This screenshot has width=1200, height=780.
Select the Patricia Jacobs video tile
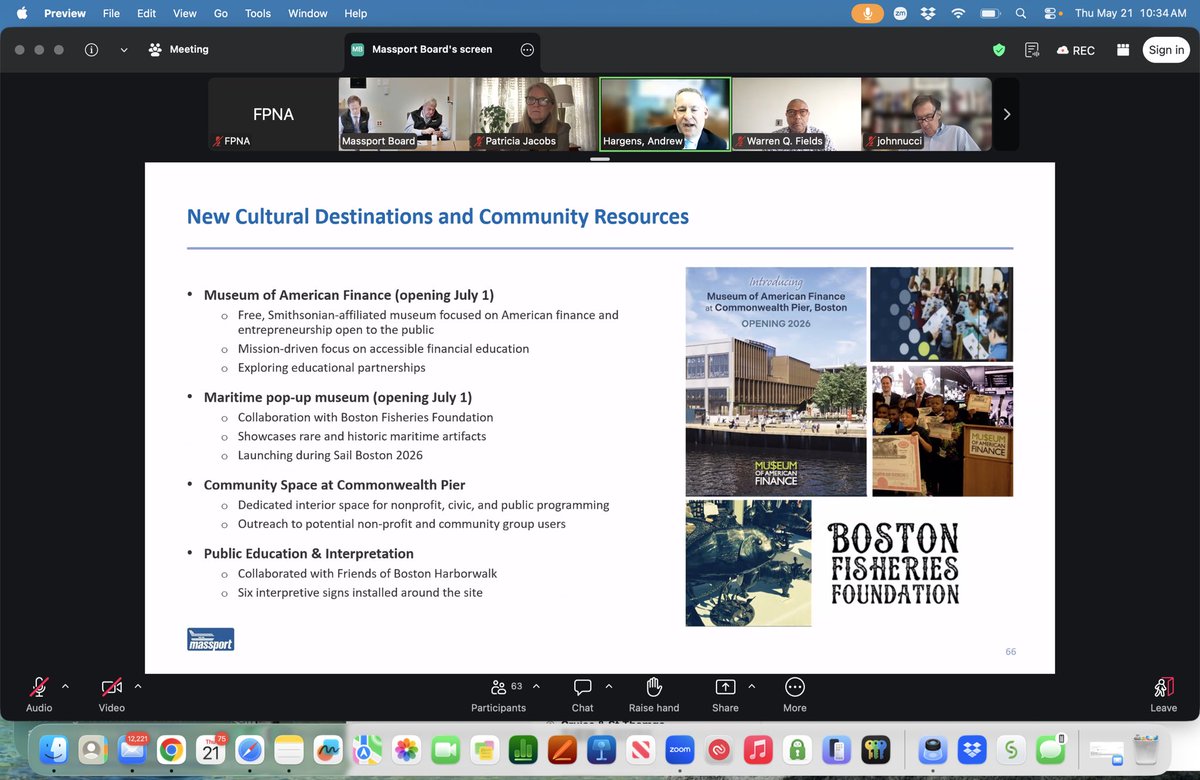(x=535, y=114)
